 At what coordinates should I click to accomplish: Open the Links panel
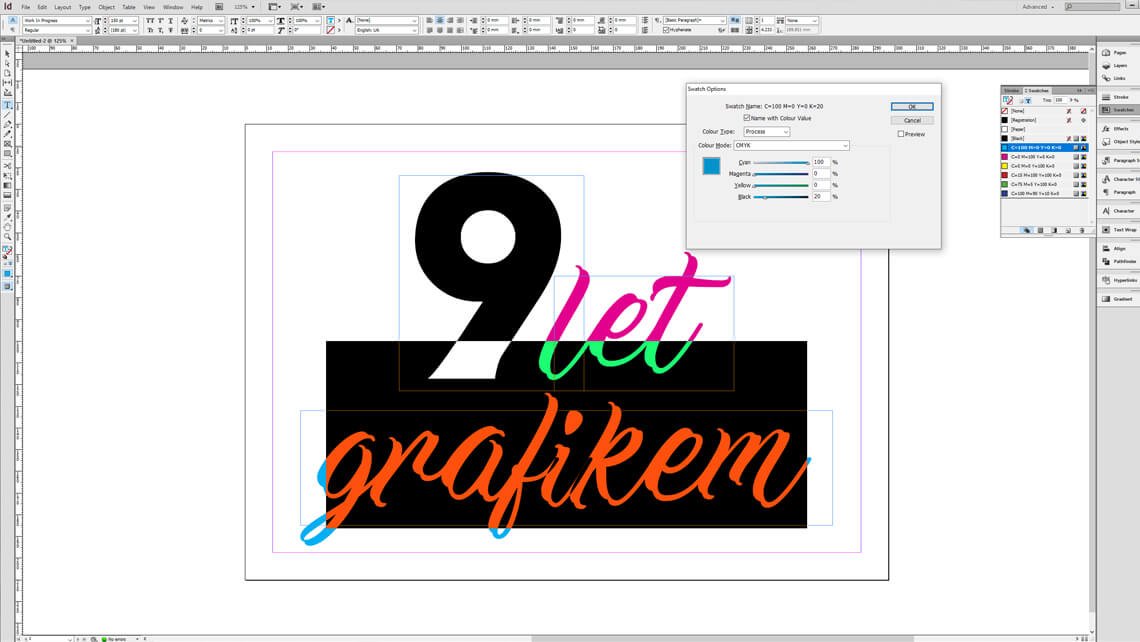[x=1119, y=79]
